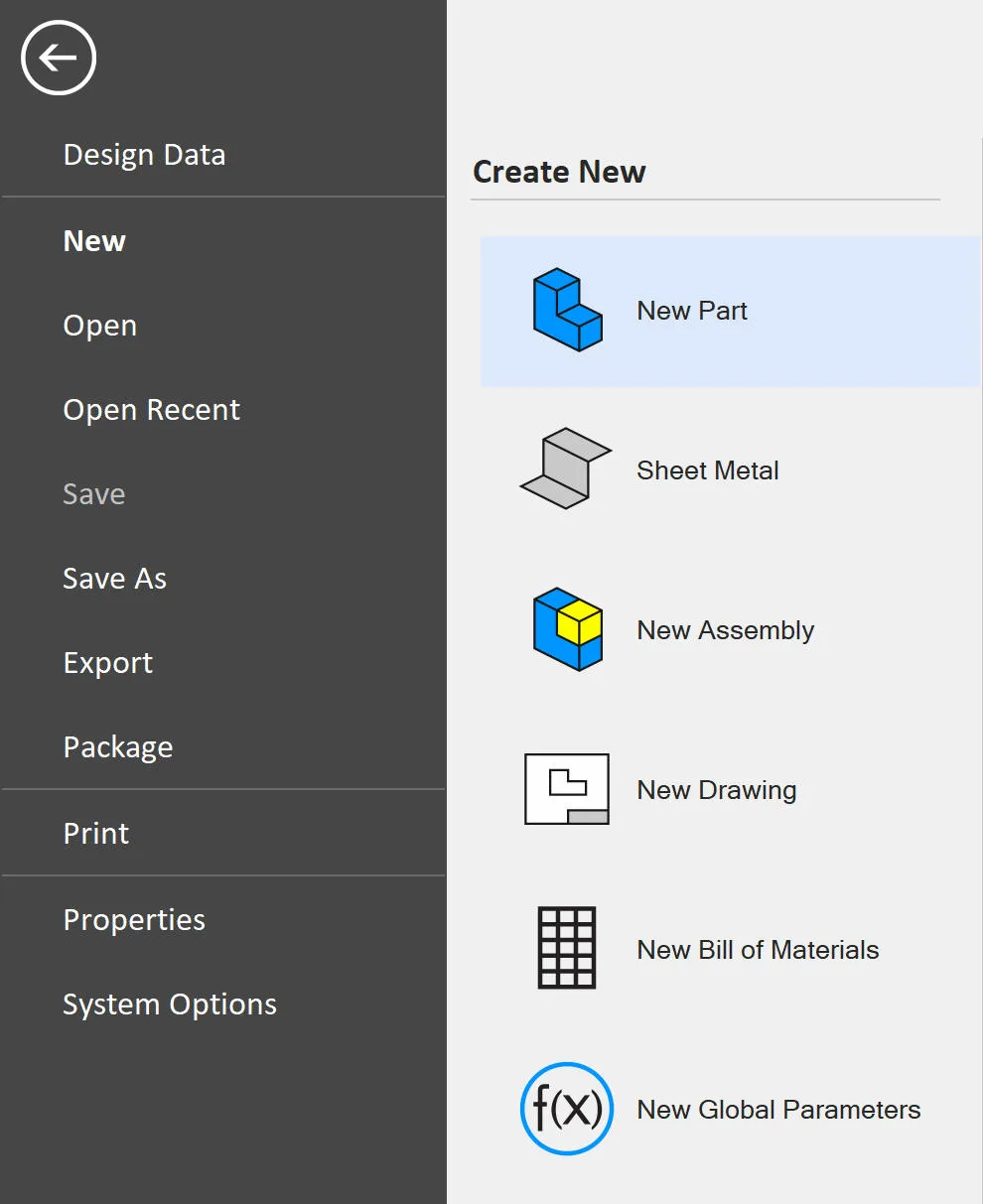
Task: Open System Options from the sidebar
Action: 170,1004
